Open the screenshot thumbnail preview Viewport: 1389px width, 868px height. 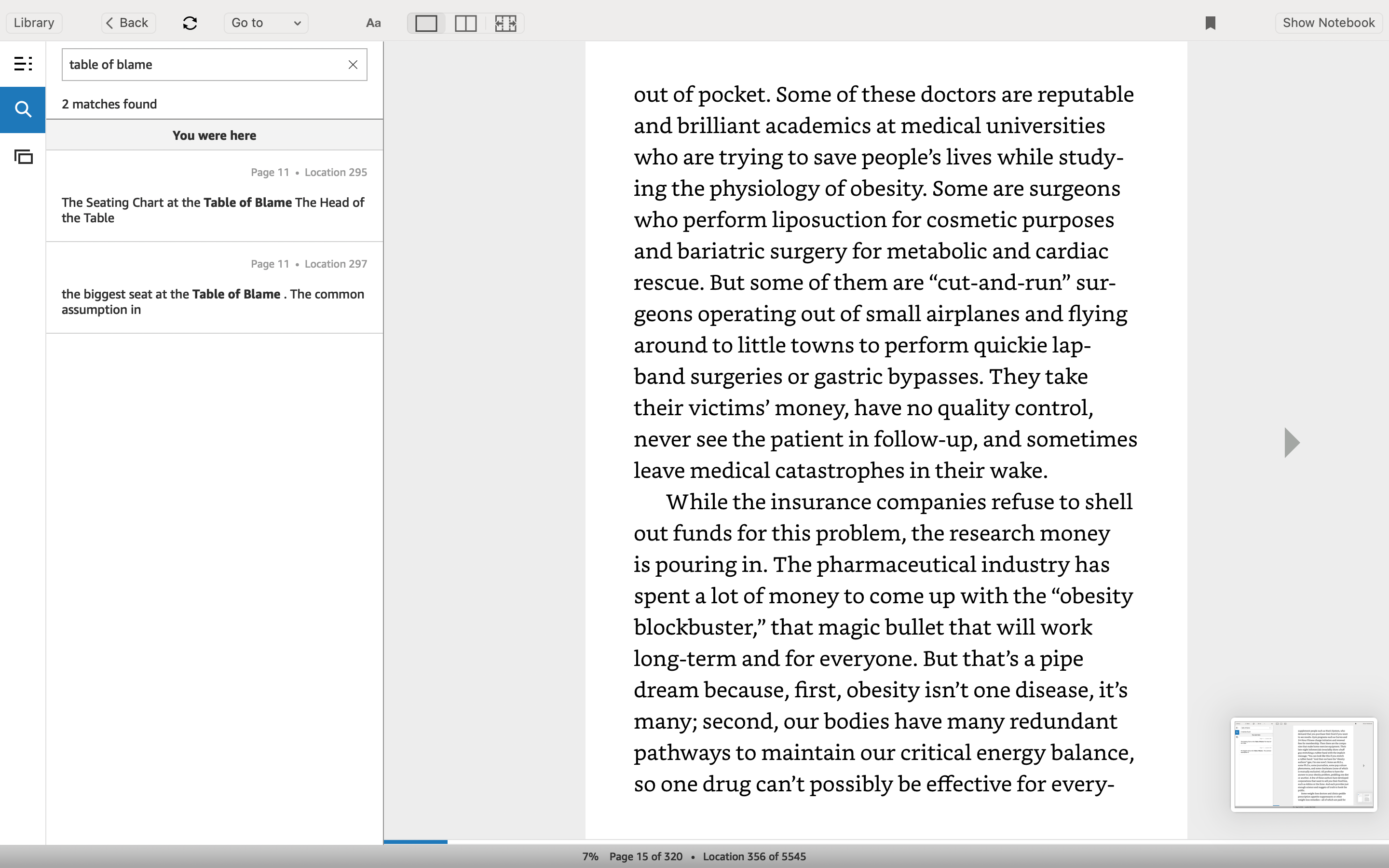click(1304, 765)
